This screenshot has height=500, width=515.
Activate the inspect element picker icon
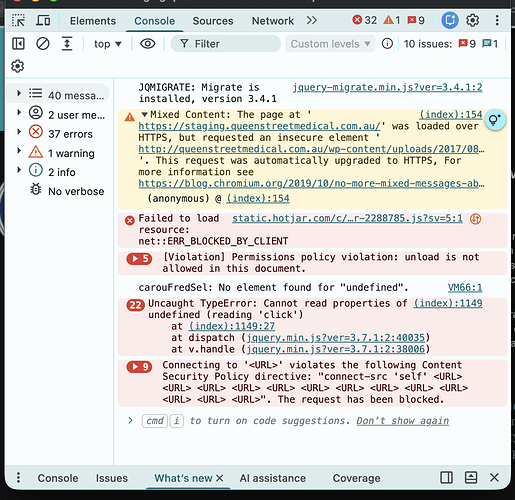18,21
